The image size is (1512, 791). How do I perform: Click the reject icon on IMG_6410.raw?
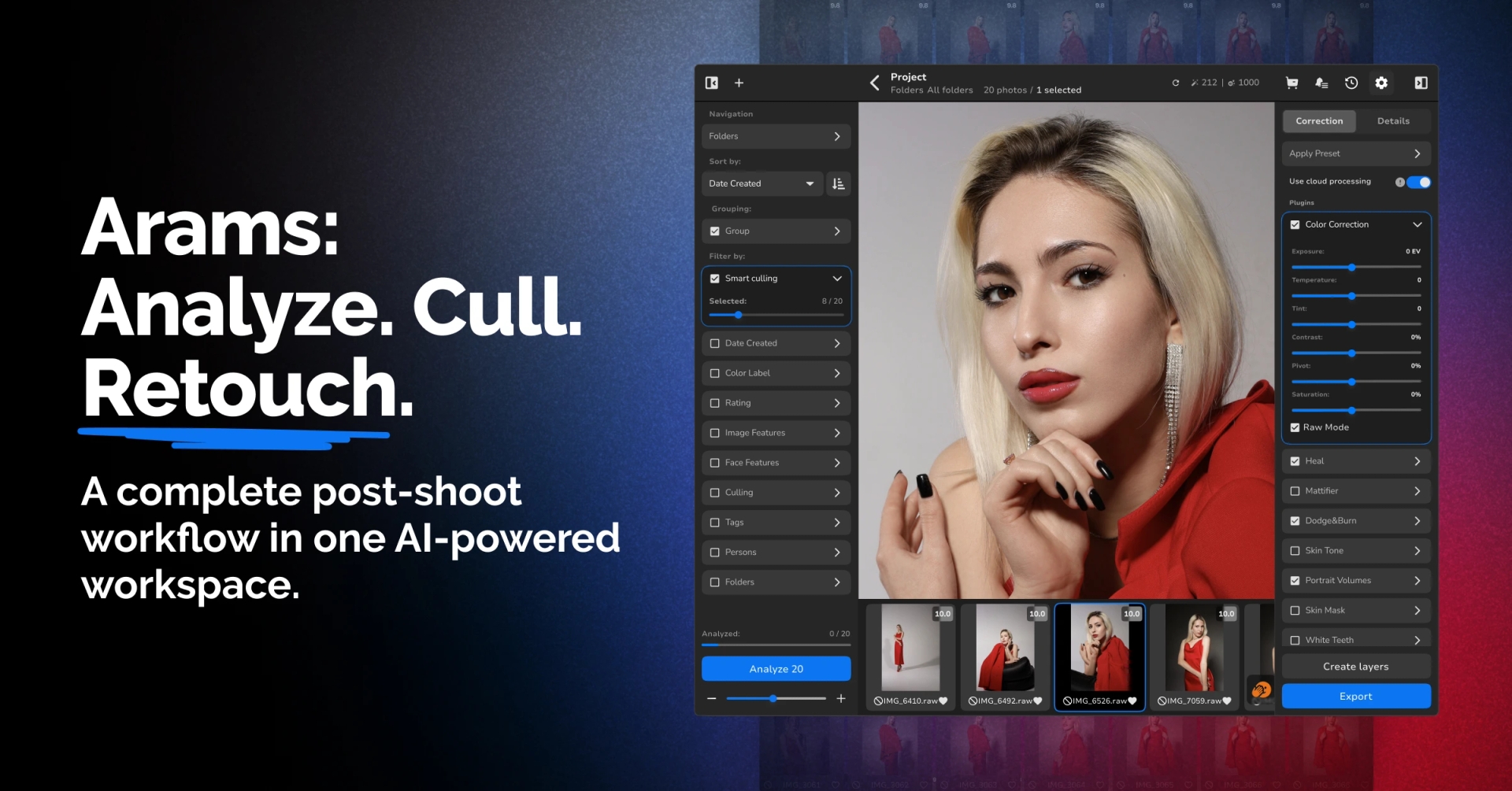pos(878,700)
